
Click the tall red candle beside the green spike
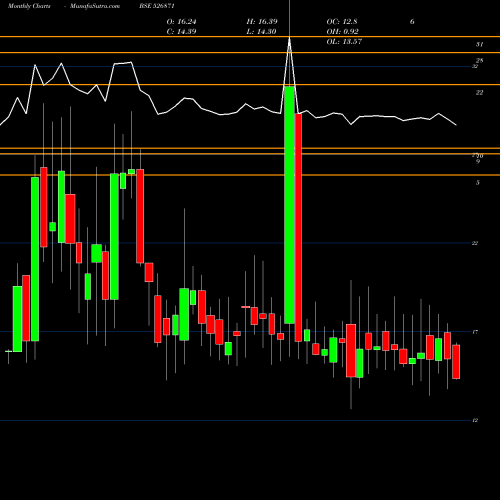[298, 228]
